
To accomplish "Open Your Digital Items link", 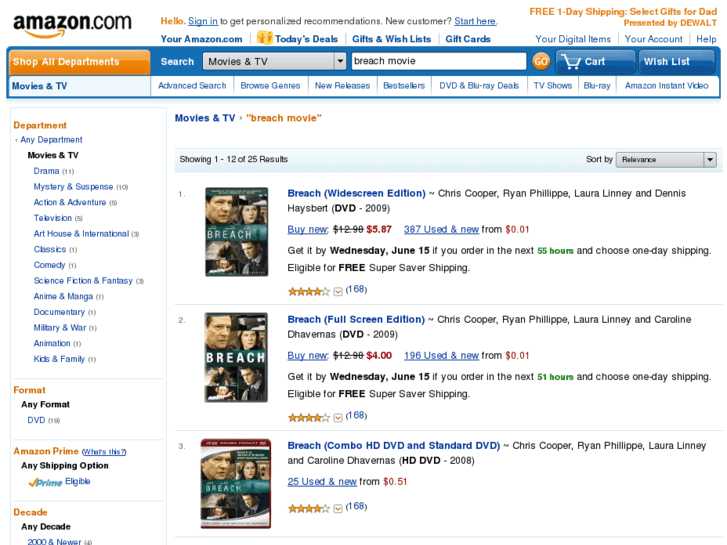I will click(x=573, y=39).
